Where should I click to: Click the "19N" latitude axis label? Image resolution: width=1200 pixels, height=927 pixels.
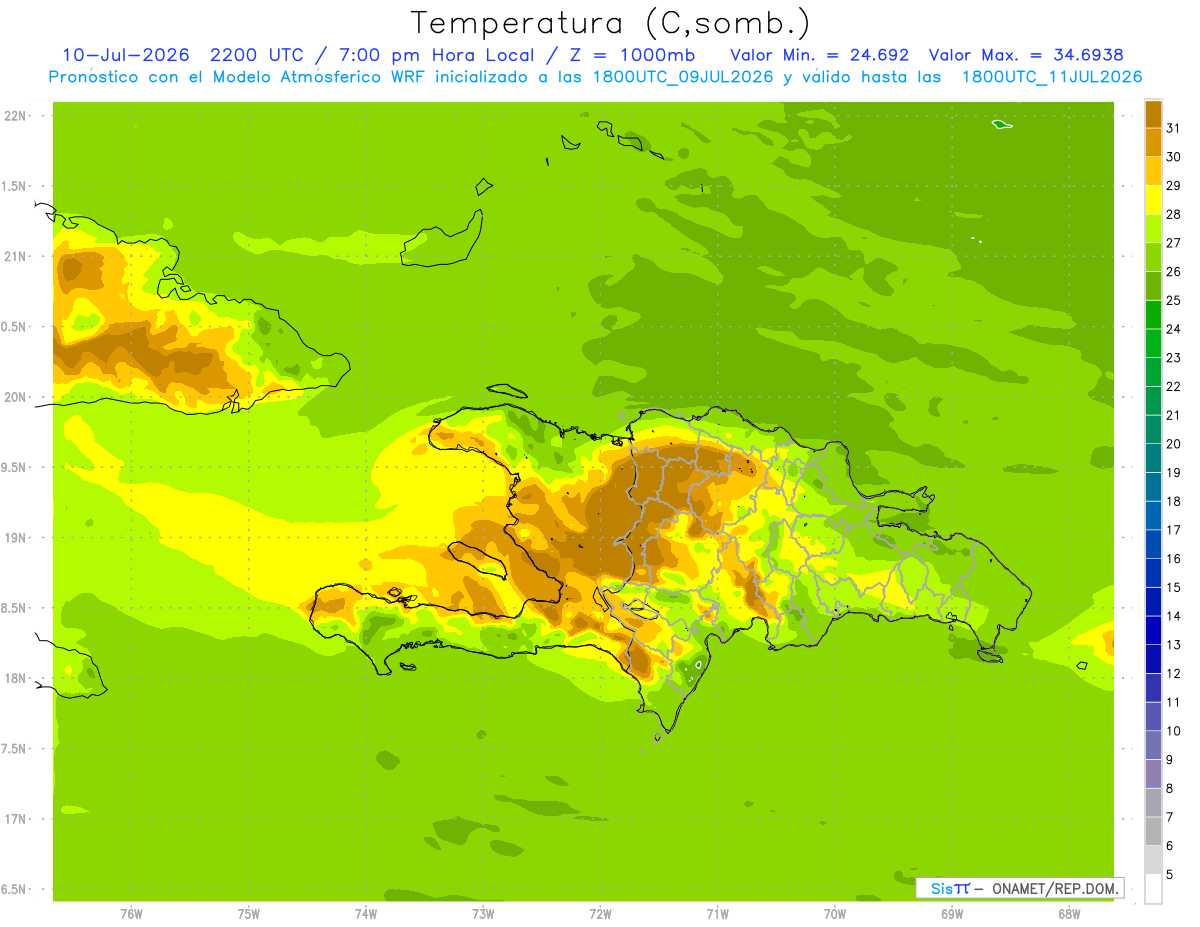click(x=15, y=538)
